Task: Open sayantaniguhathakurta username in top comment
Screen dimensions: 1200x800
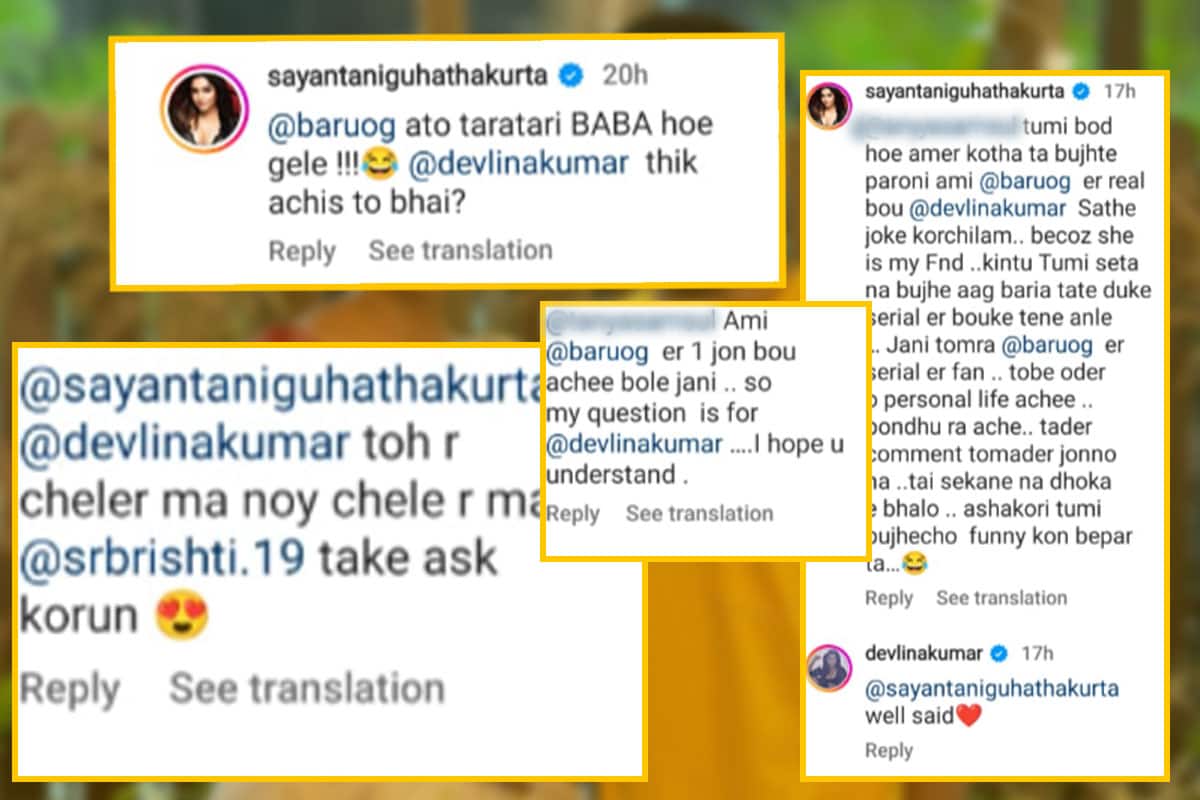Action: (411, 75)
